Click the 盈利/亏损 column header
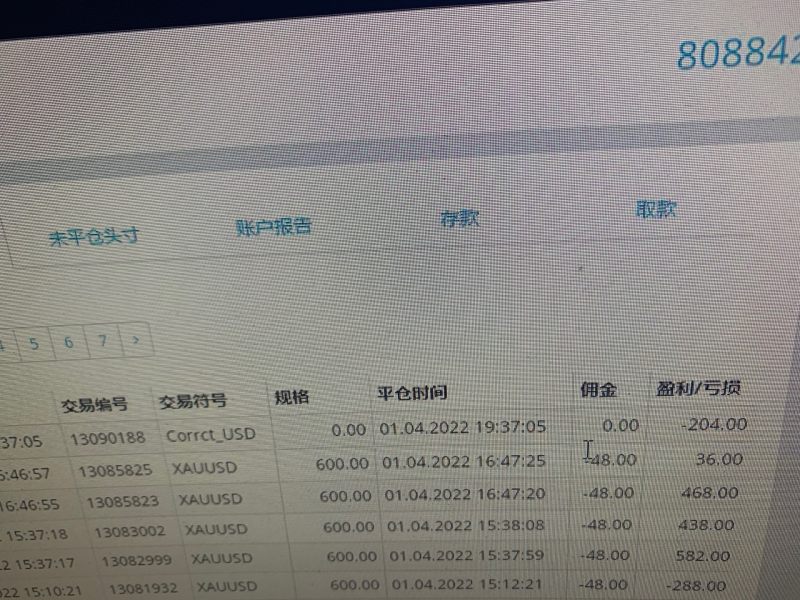 tap(698, 389)
